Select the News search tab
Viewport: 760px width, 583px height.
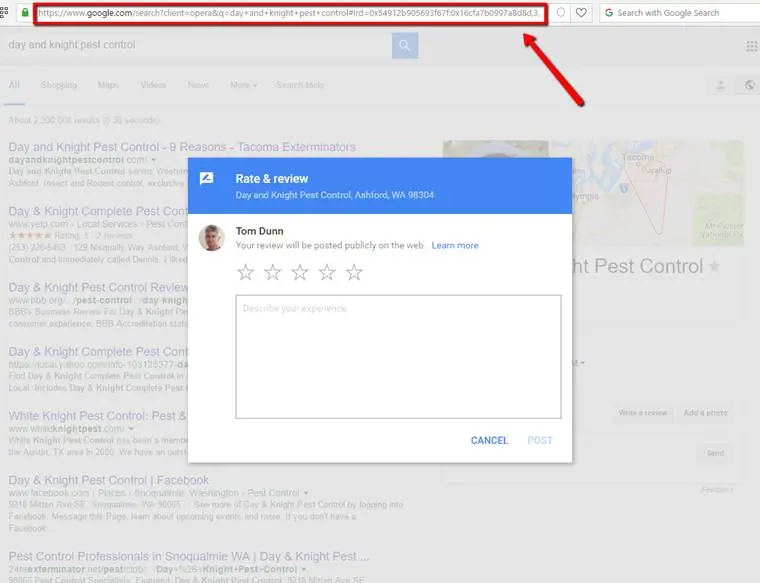coord(198,85)
